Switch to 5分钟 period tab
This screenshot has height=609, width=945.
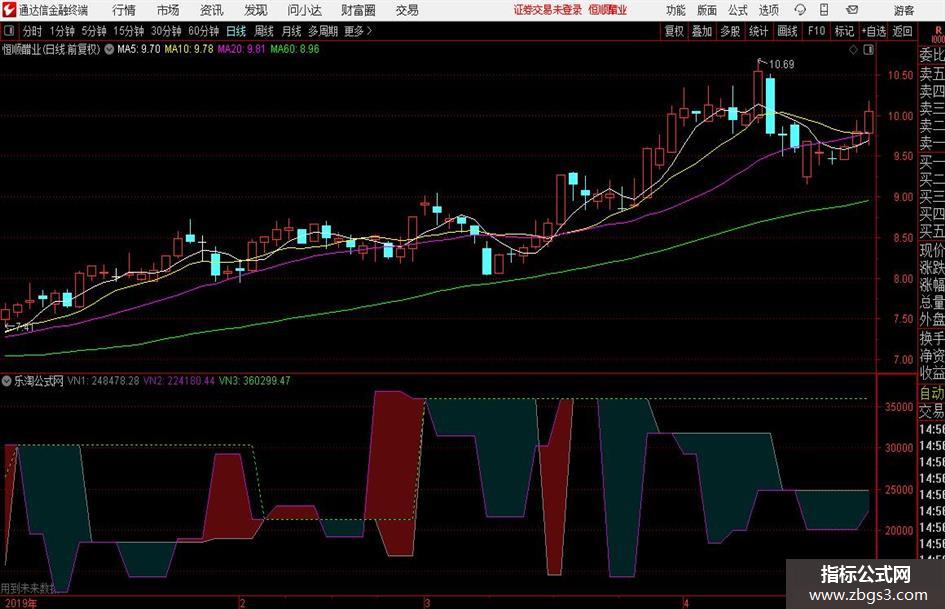[x=93, y=31]
